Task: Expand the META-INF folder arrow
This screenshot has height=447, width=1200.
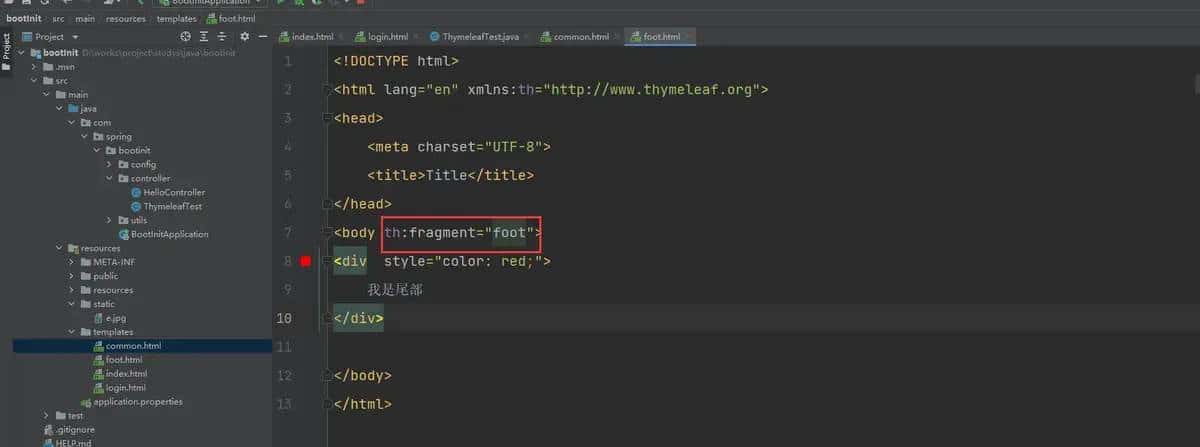Action: pyautogui.click(x=71, y=262)
